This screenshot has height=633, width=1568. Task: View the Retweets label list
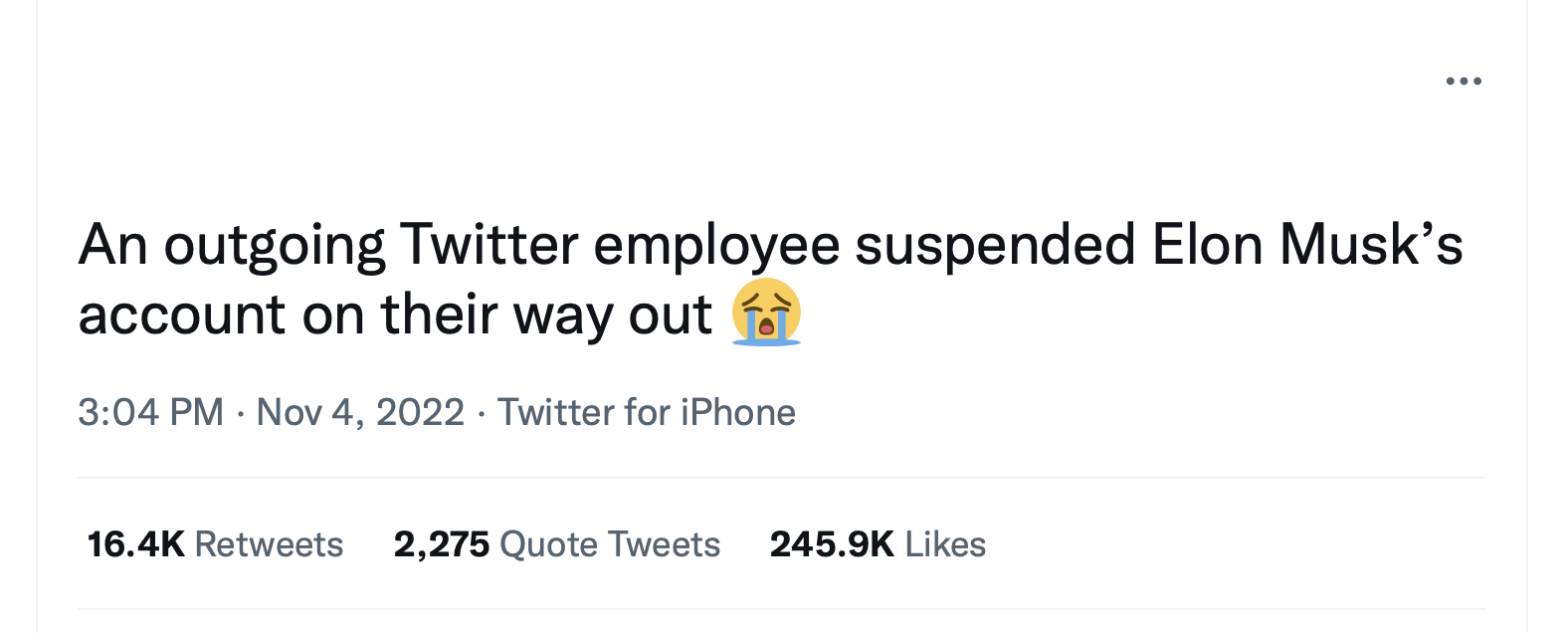(269, 544)
